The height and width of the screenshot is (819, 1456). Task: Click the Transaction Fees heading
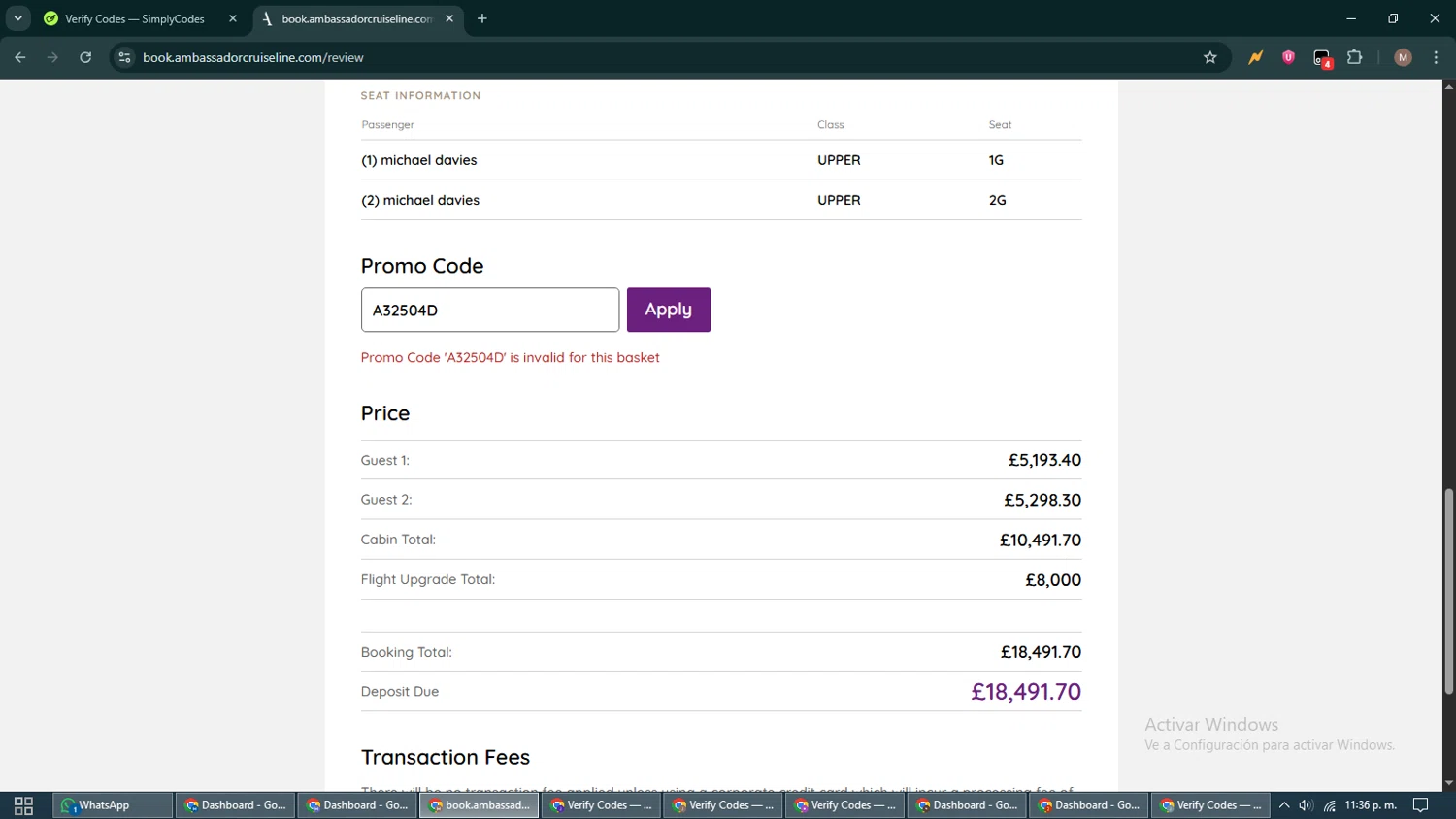[x=446, y=757]
